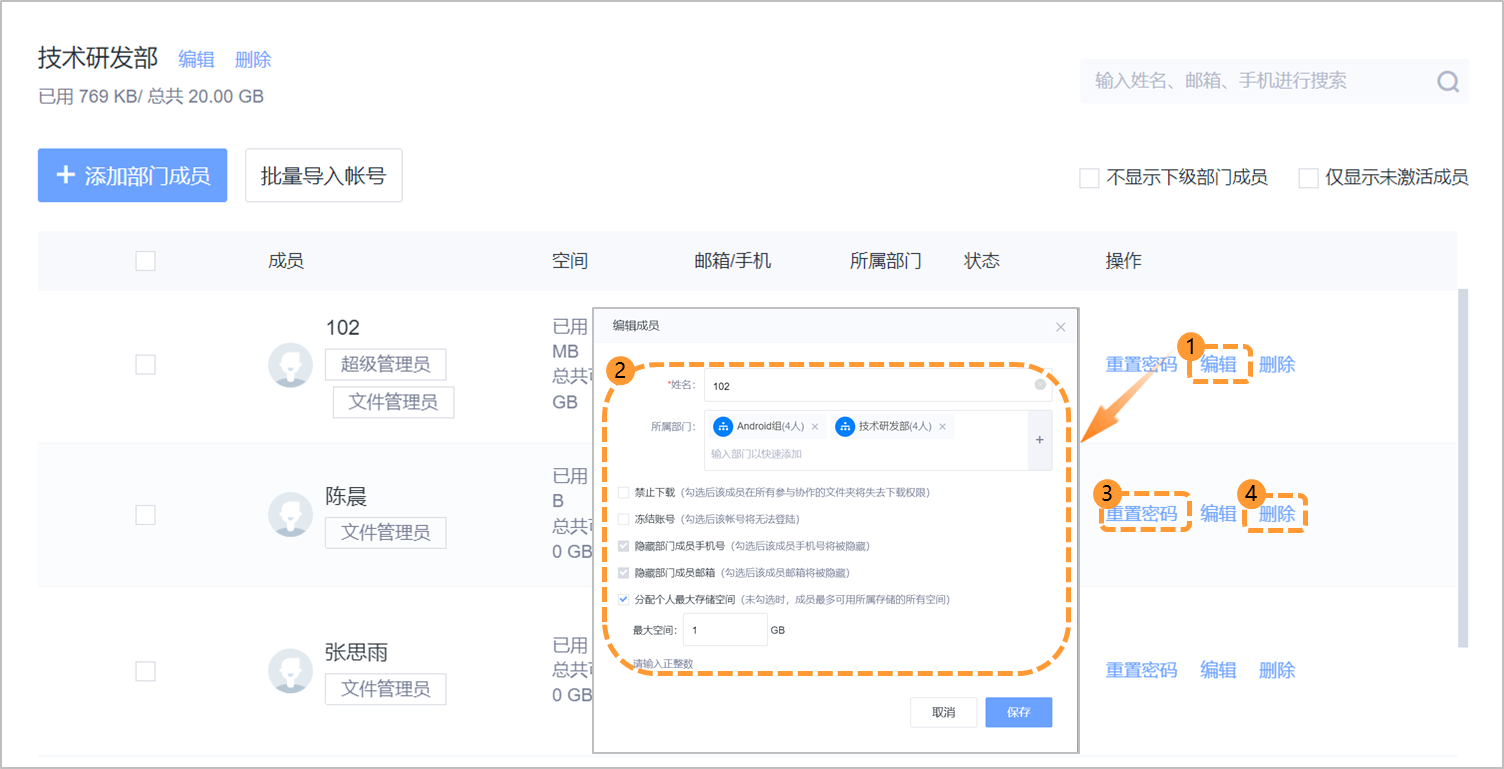Remove 技术研发部(4人) department tag
Image resolution: width=1504 pixels, height=769 pixels.
tap(942, 427)
